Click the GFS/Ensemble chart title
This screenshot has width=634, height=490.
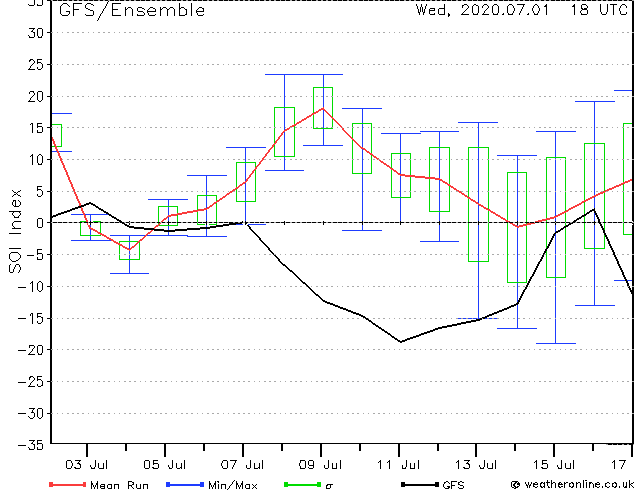pyautogui.click(x=132, y=10)
